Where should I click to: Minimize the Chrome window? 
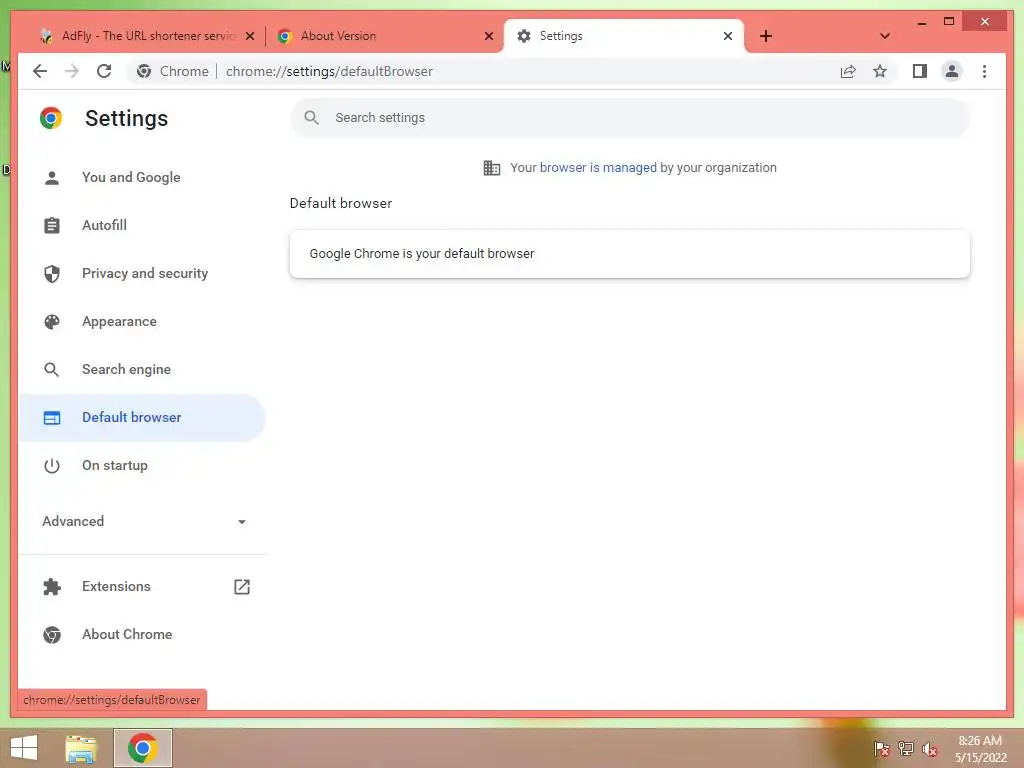(921, 22)
